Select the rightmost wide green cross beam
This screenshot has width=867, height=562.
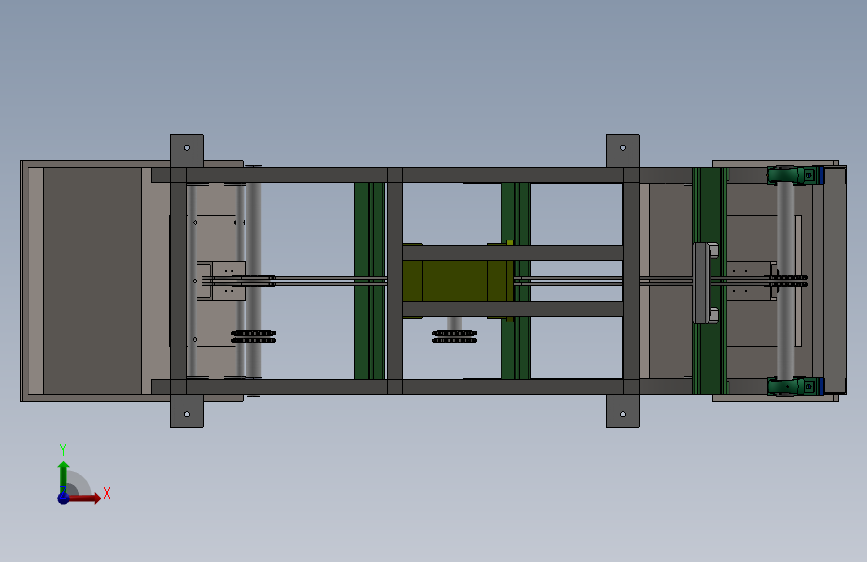pyautogui.click(x=709, y=281)
